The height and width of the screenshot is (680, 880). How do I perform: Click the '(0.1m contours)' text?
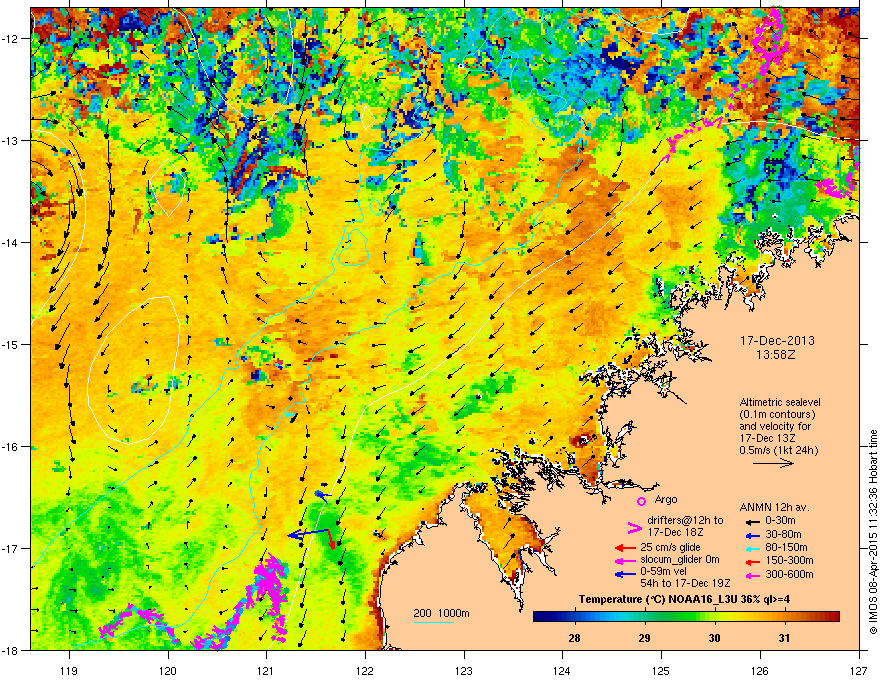(777, 415)
